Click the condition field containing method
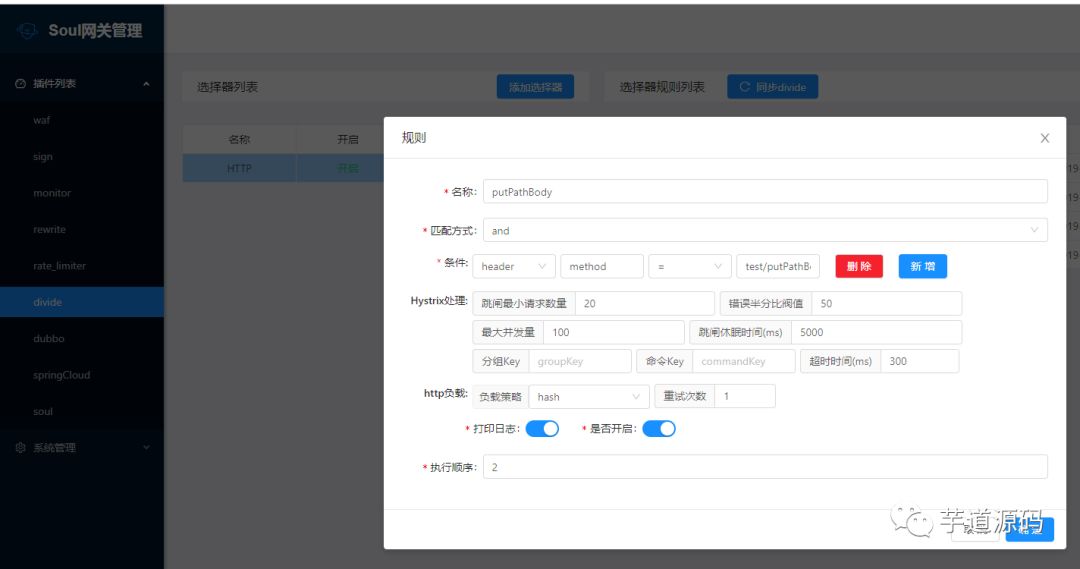This screenshot has width=1080, height=569. click(x=602, y=267)
